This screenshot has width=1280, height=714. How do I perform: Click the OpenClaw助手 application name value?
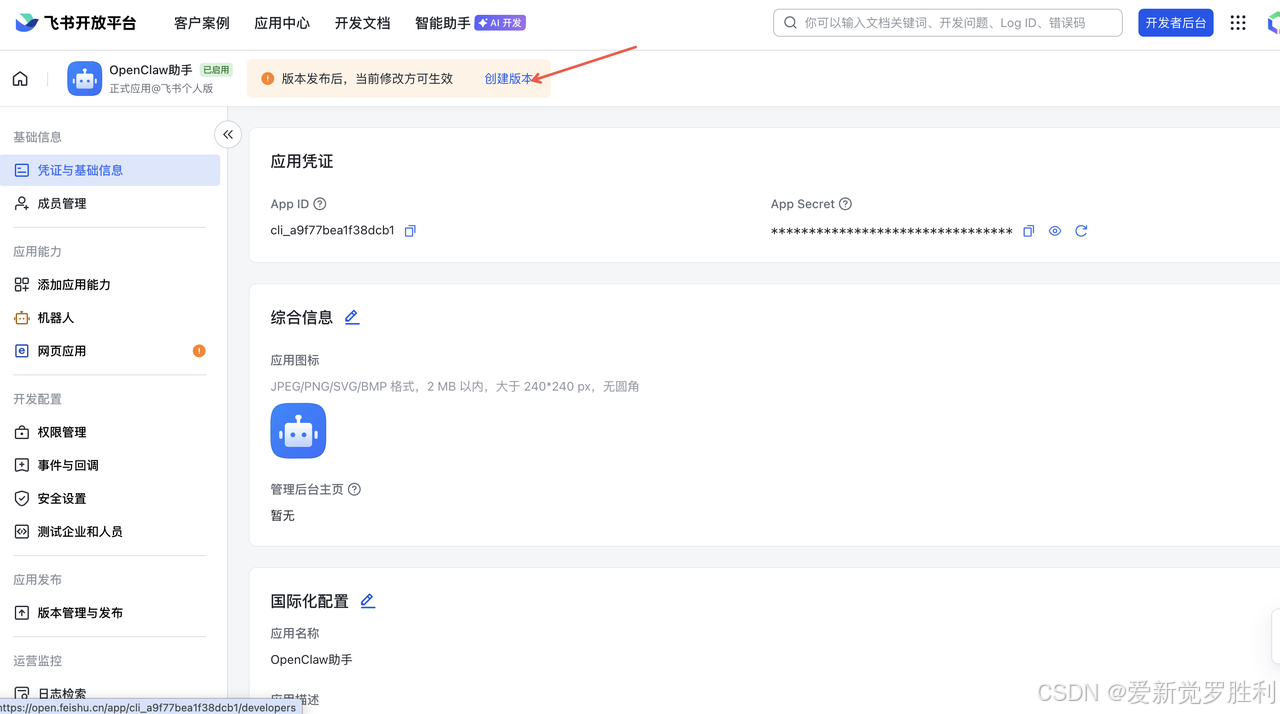click(311, 660)
